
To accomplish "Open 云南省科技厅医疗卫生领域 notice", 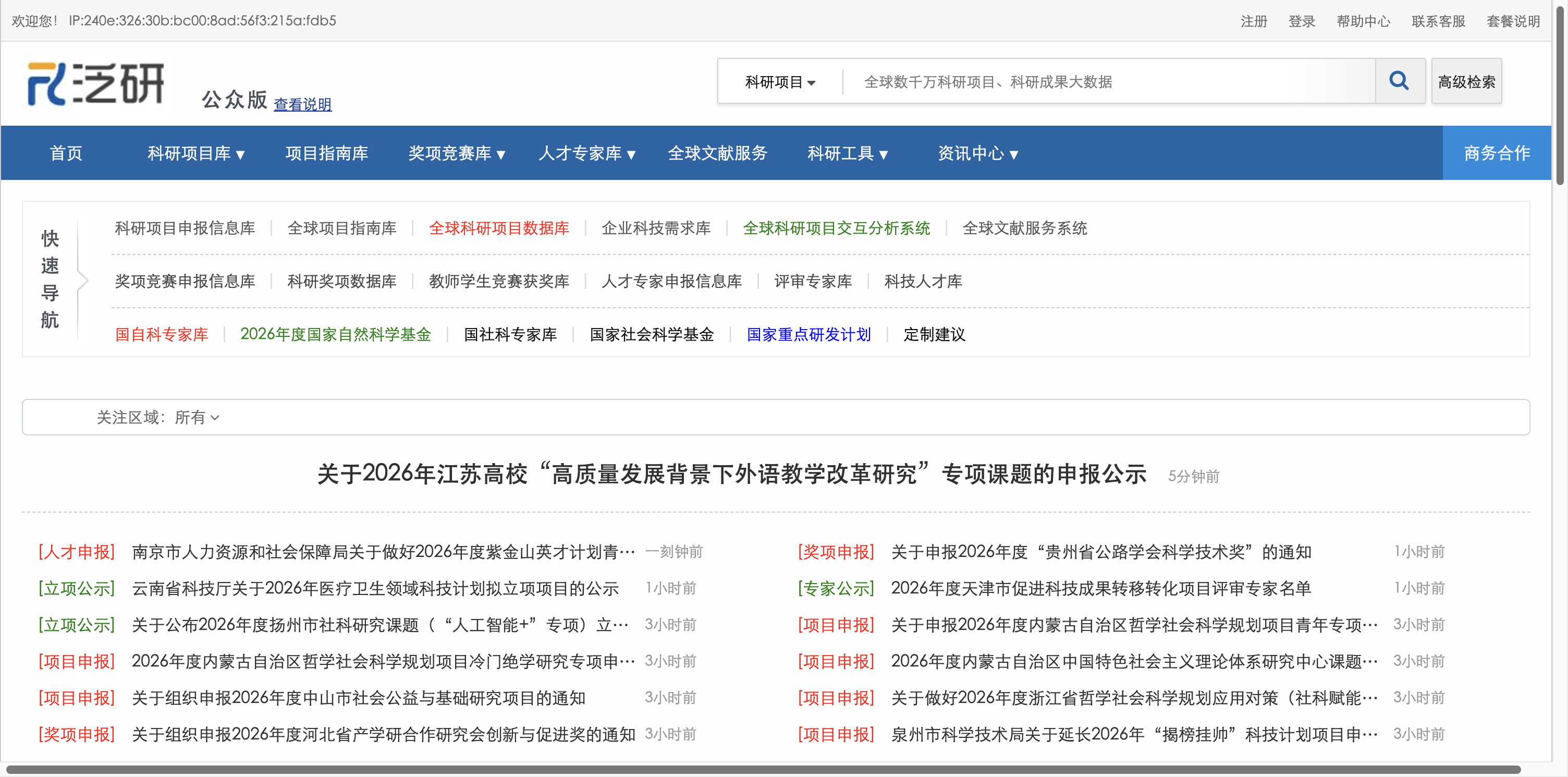I will (x=375, y=588).
